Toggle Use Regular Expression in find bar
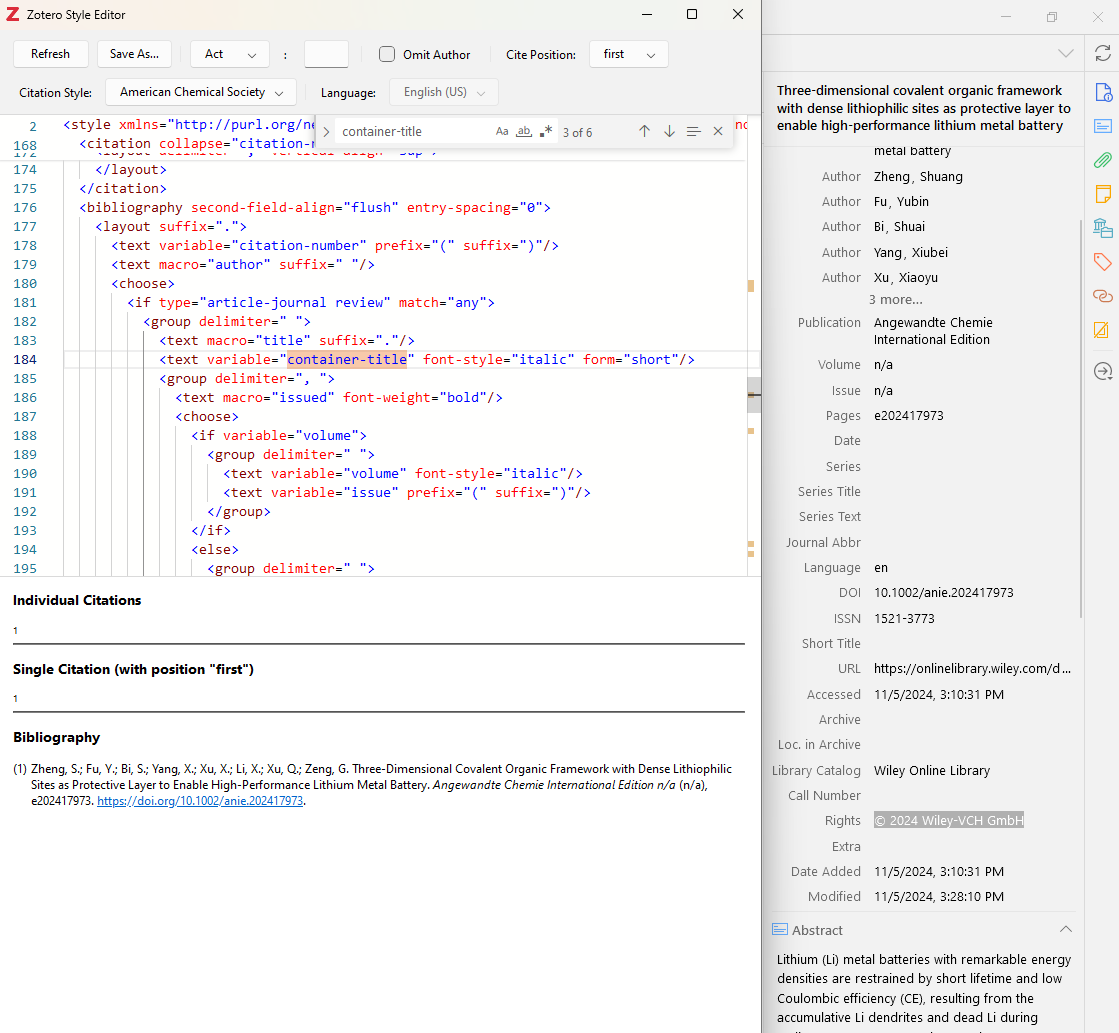This screenshot has width=1119, height=1033. [546, 131]
